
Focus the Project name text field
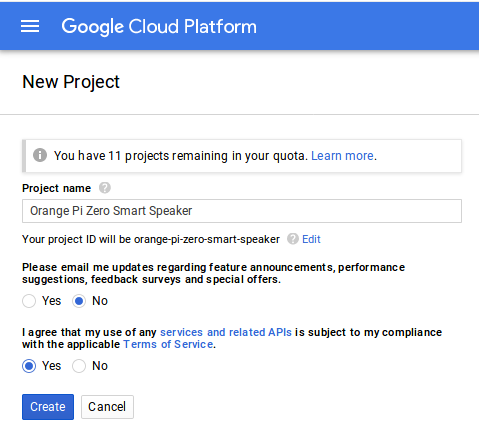point(242,211)
